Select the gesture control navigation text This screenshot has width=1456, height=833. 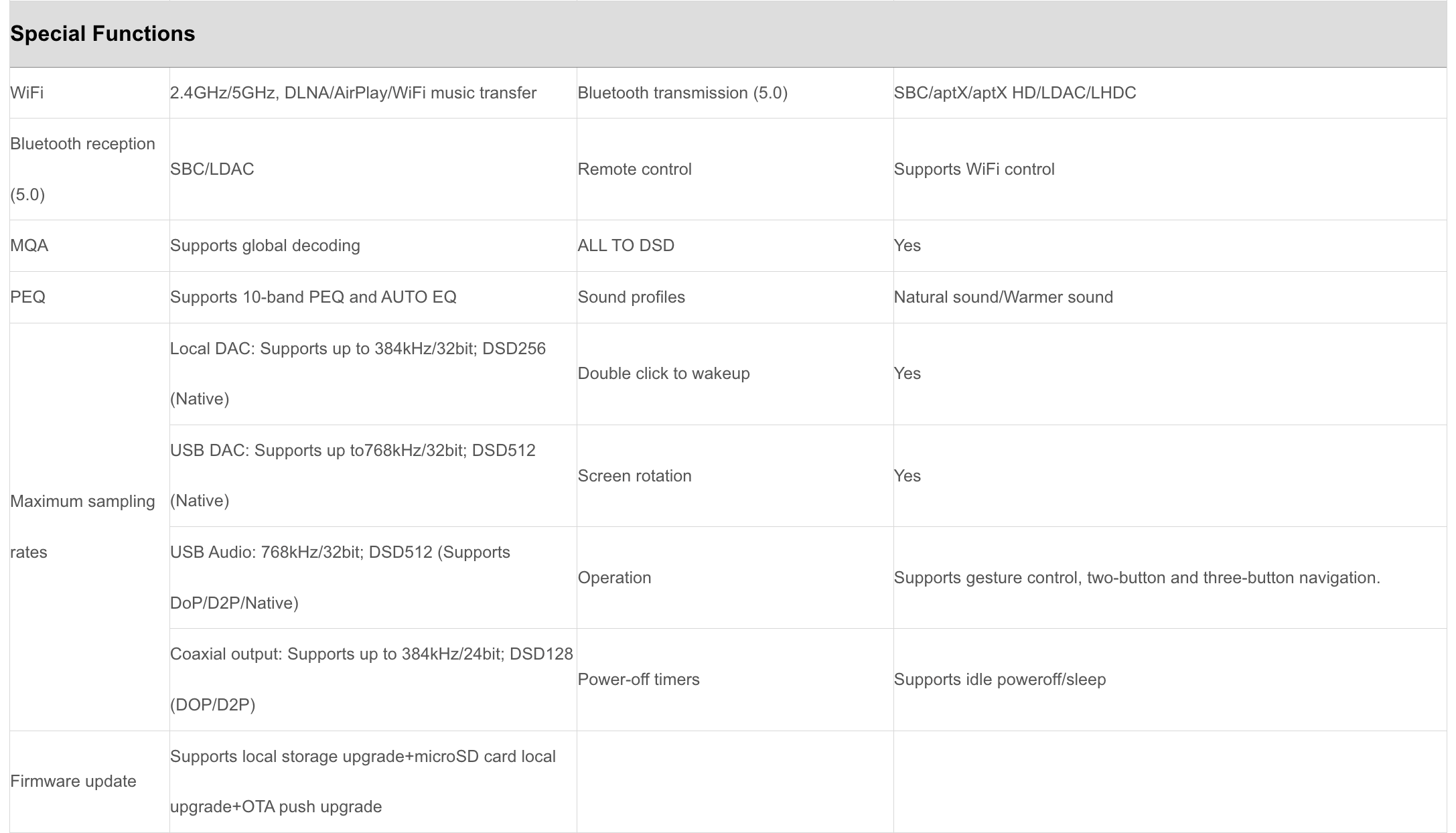click(1137, 577)
